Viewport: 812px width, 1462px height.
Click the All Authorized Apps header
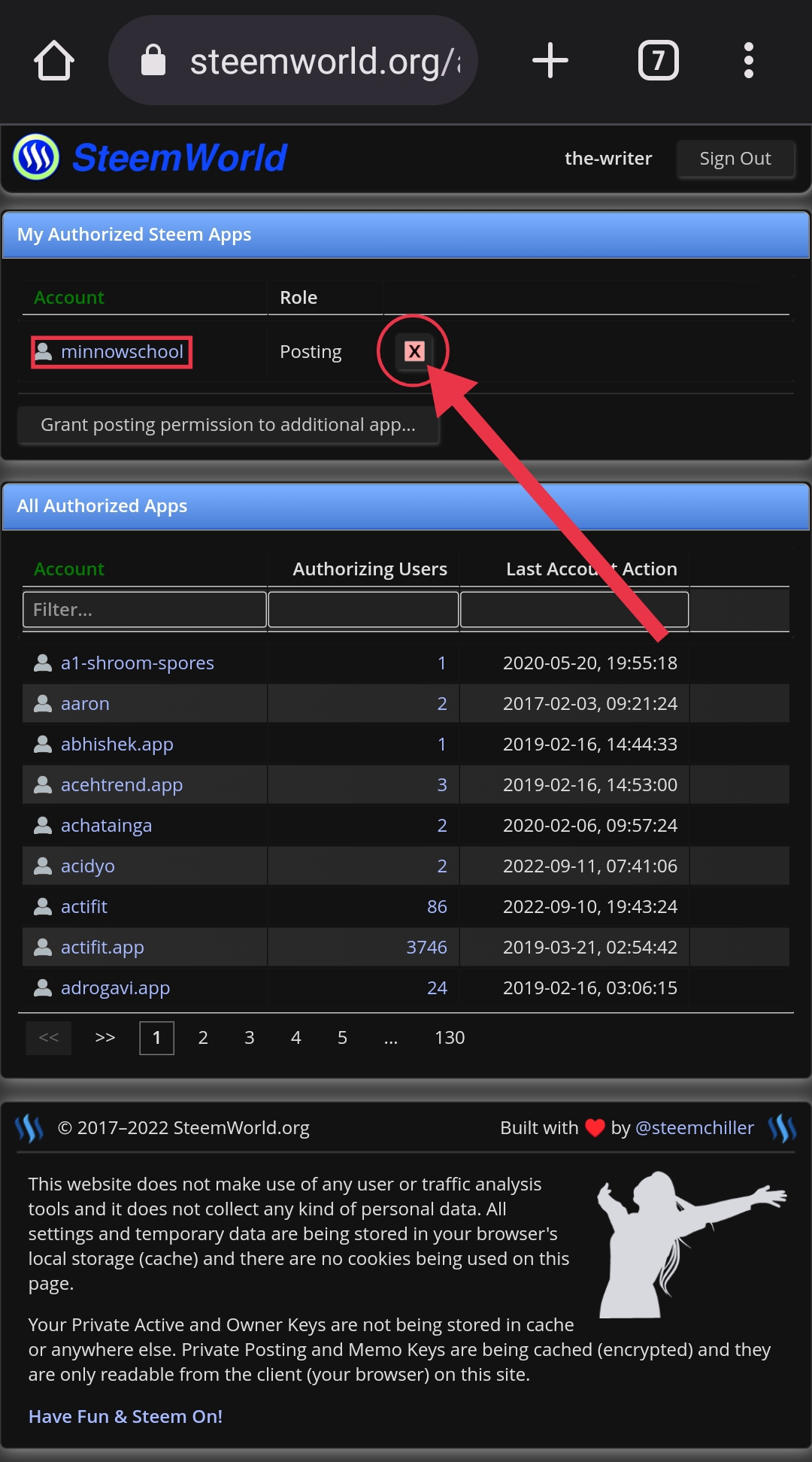[406, 506]
